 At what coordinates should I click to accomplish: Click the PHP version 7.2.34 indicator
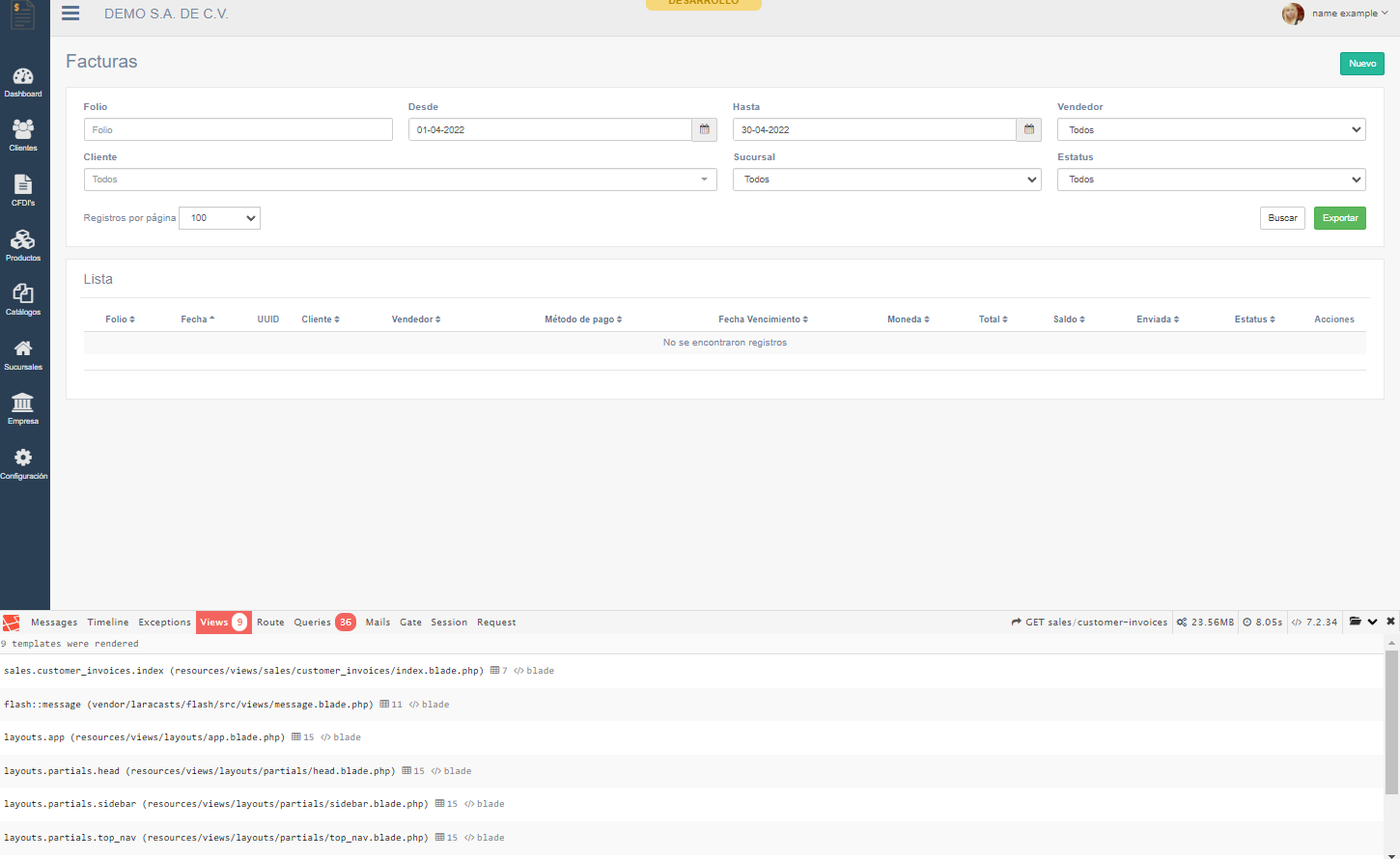1314,623
